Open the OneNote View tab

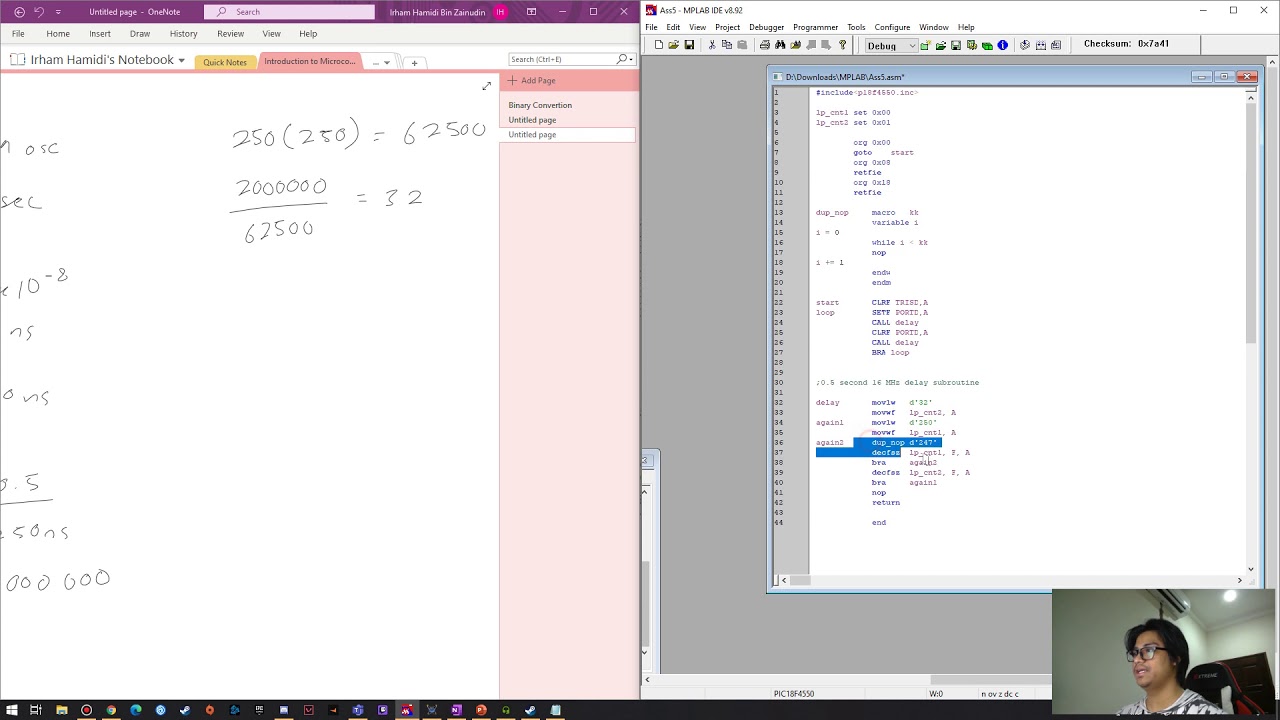click(x=271, y=34)
